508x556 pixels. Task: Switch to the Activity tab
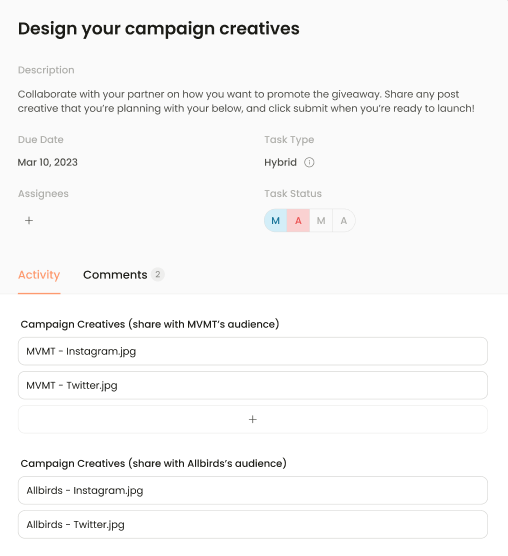pos(39,275)
